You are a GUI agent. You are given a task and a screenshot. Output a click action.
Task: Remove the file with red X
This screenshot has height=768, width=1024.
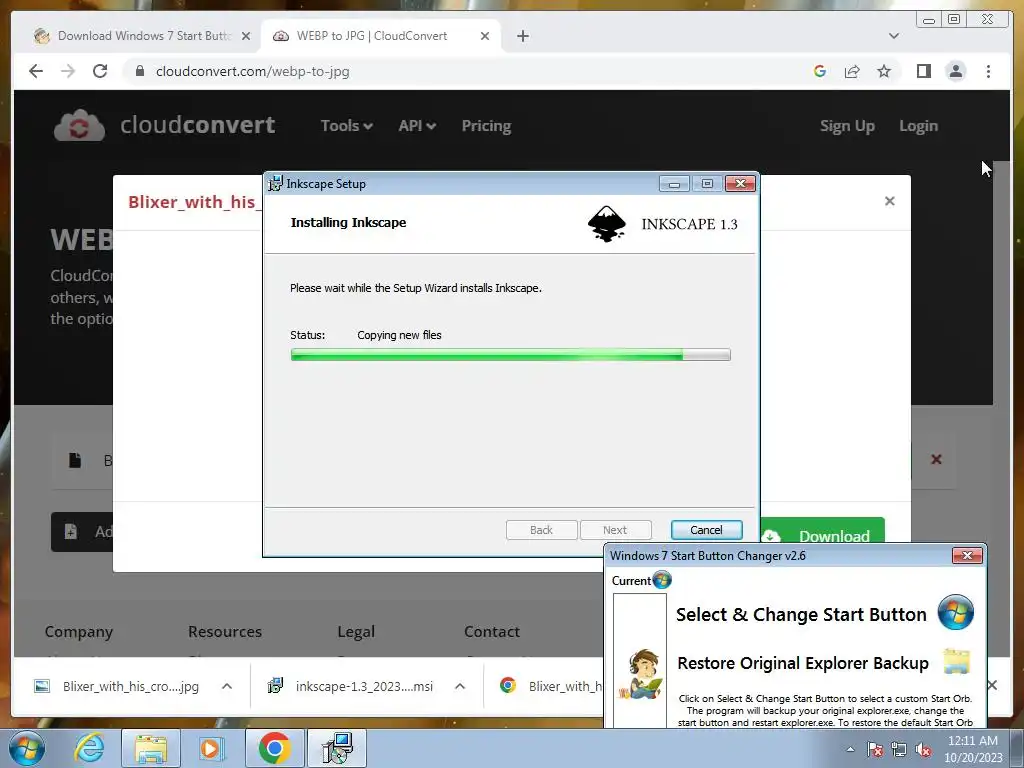point(936,459)
